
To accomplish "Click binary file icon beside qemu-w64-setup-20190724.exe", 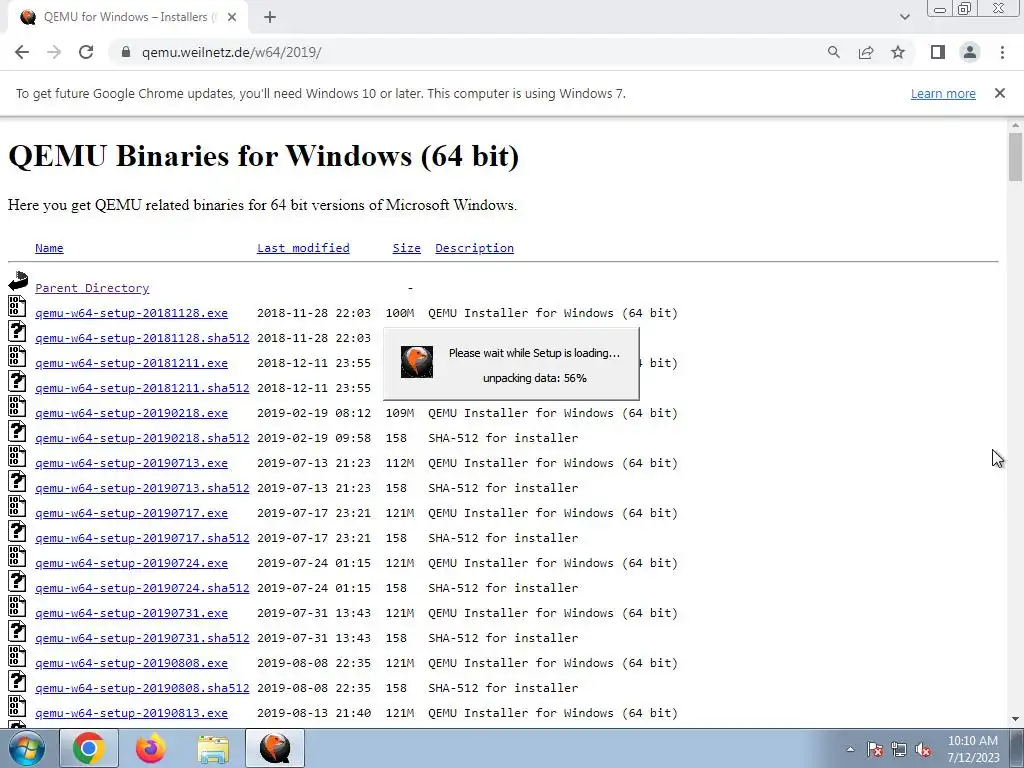I will pyautogui.click(x=17, y=556).
